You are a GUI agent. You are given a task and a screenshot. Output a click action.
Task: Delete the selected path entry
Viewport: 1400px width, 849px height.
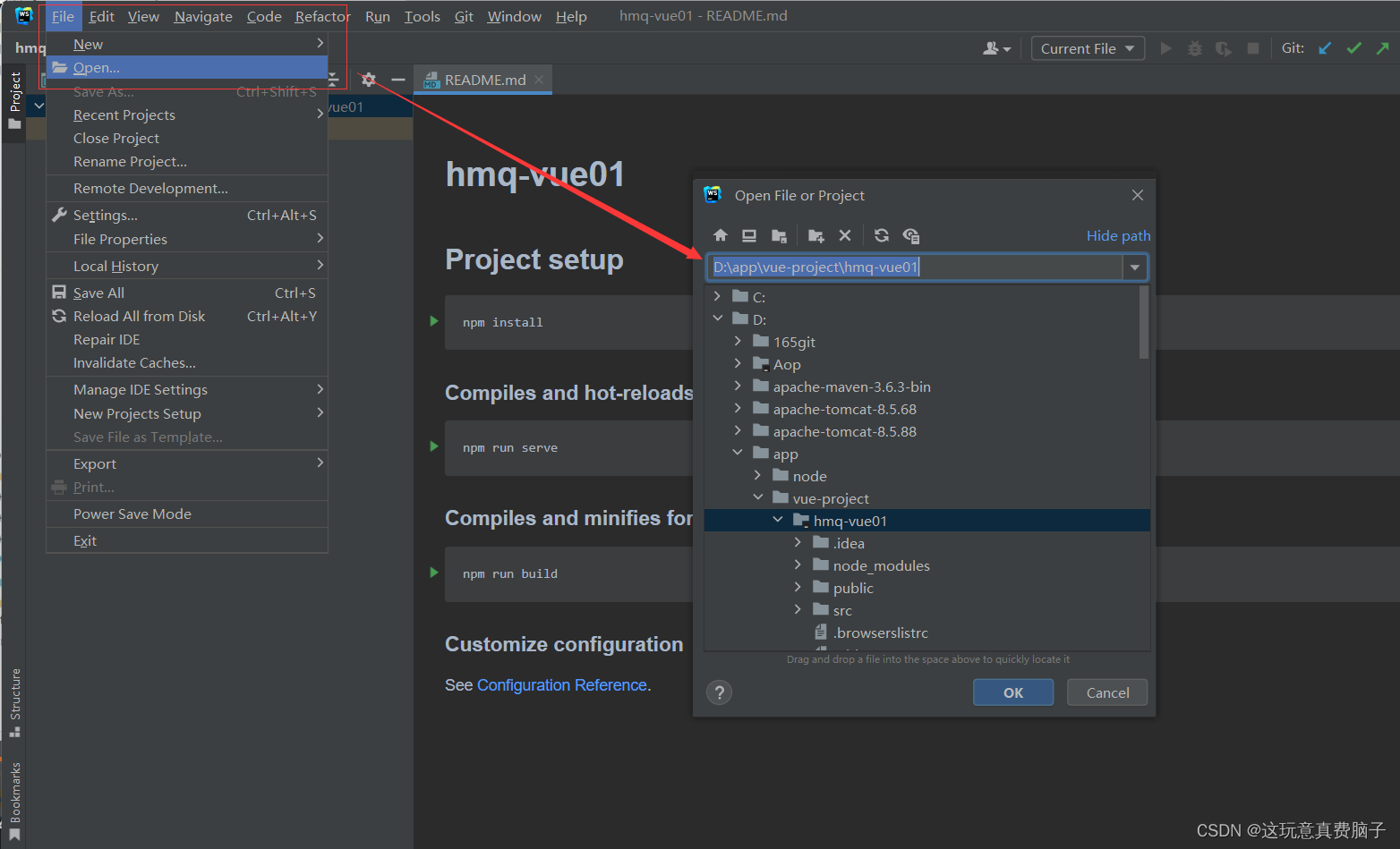[x=845, y=235]
